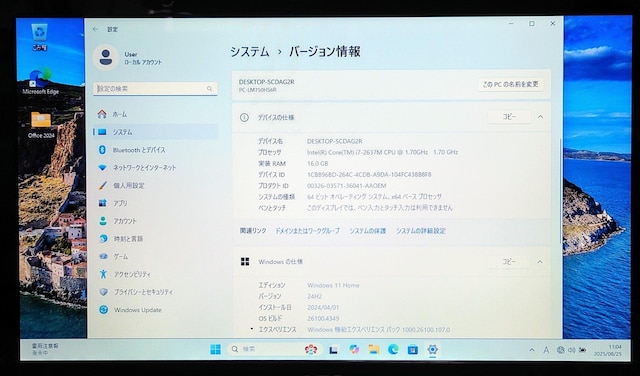Click the taskbar 検索 search box
The height and width of the screenshot is (376, 640).
275,349
